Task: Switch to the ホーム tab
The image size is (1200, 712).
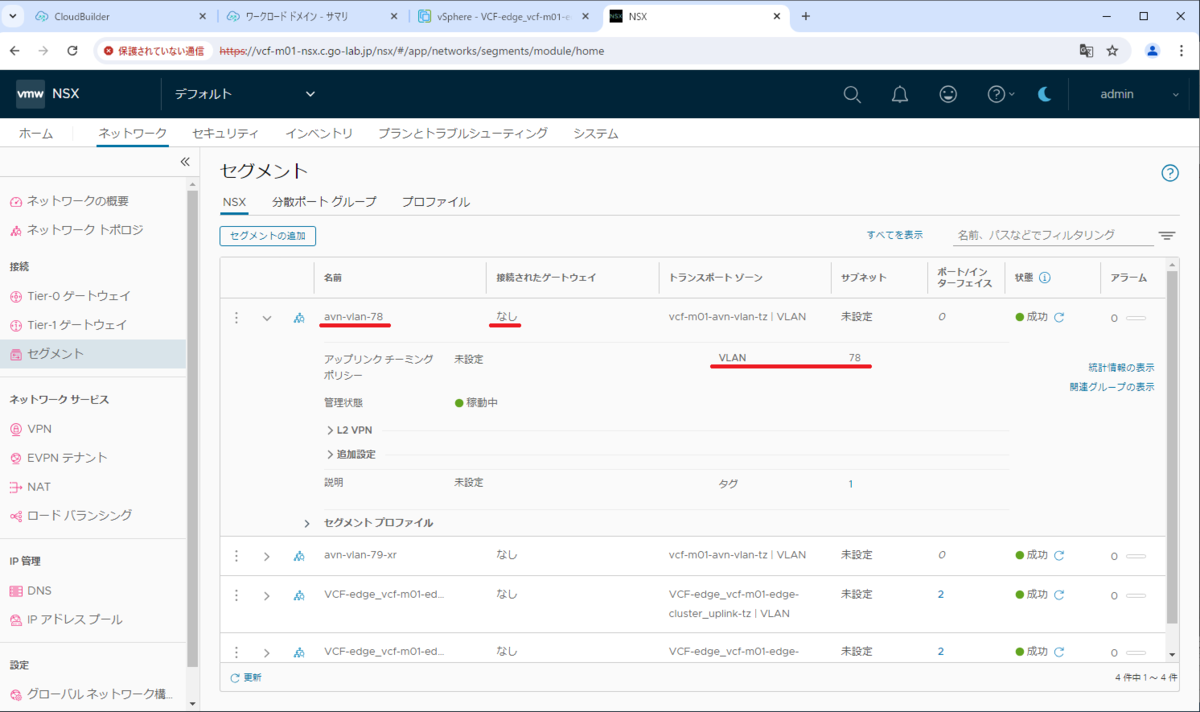Action: [x=36, y=133]
